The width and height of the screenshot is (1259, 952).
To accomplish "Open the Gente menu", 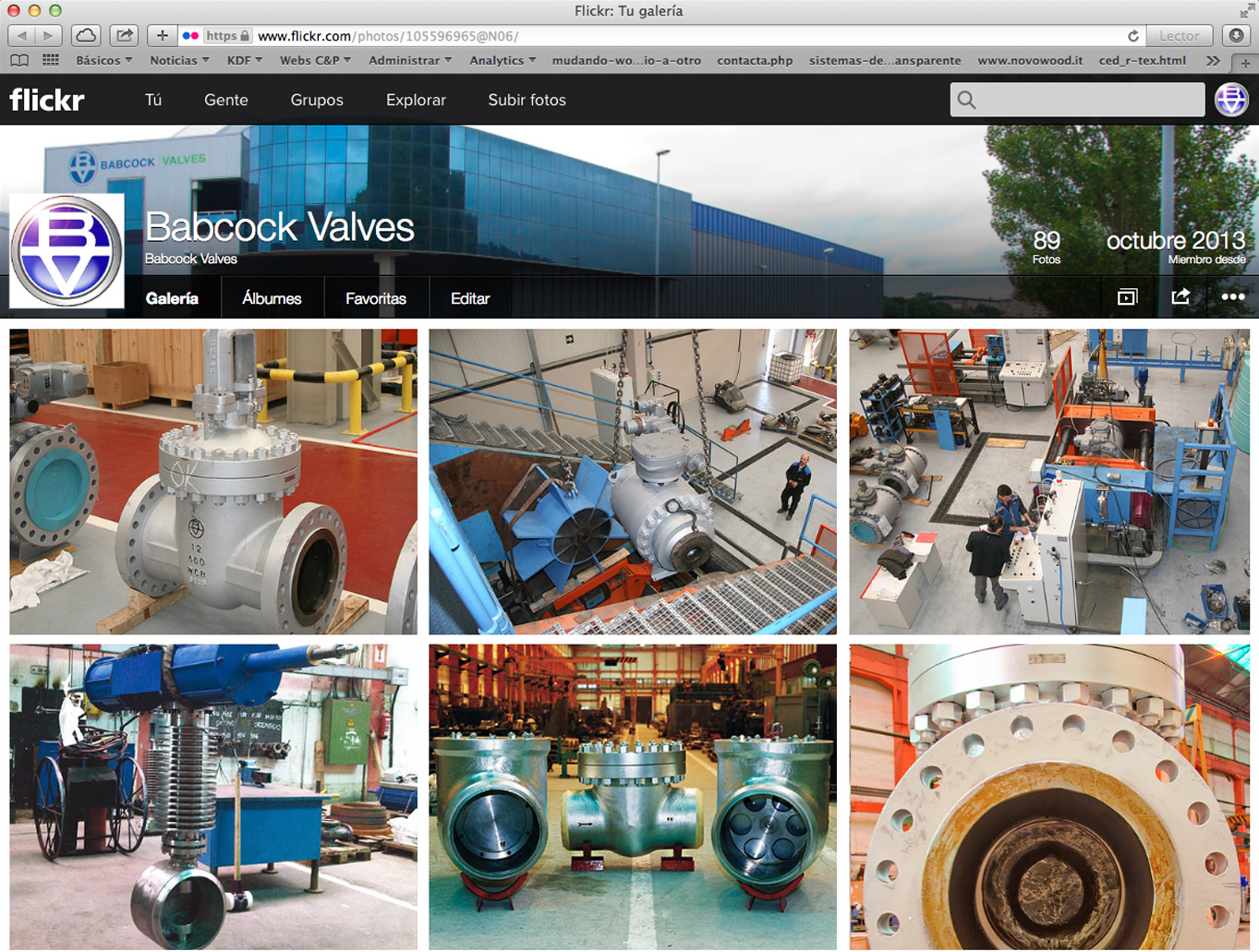I will (226, 100).
